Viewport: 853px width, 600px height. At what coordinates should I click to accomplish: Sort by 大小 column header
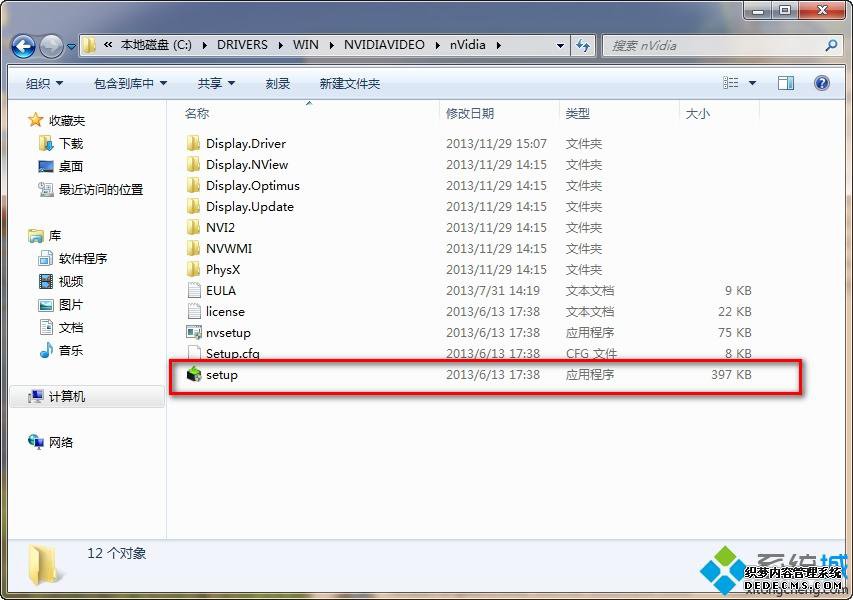pos(697,113)
